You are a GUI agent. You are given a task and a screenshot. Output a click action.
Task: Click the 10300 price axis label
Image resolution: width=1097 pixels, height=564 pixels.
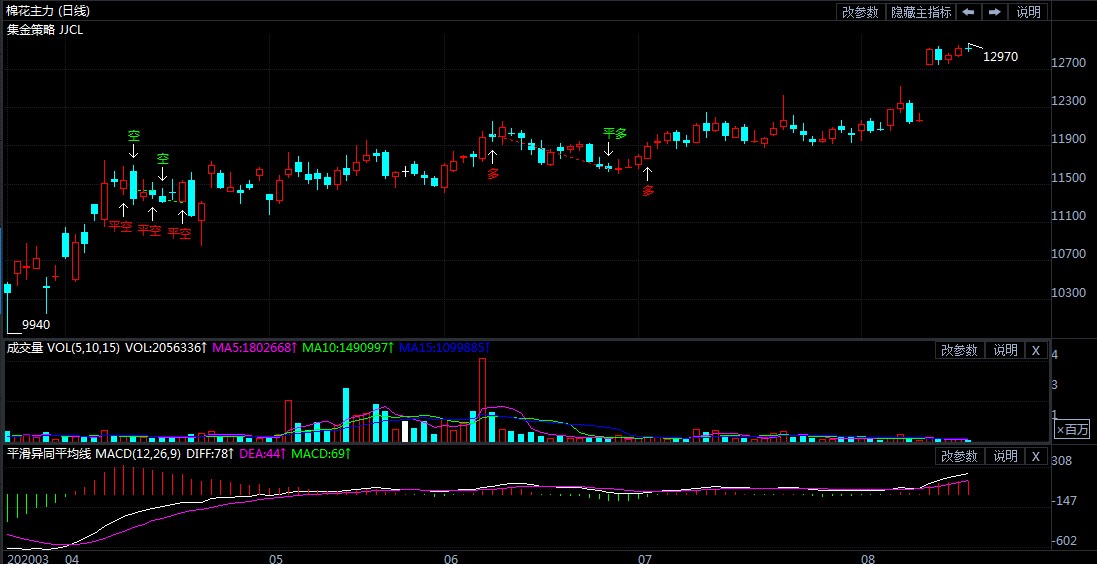(x=1070, y=292)
